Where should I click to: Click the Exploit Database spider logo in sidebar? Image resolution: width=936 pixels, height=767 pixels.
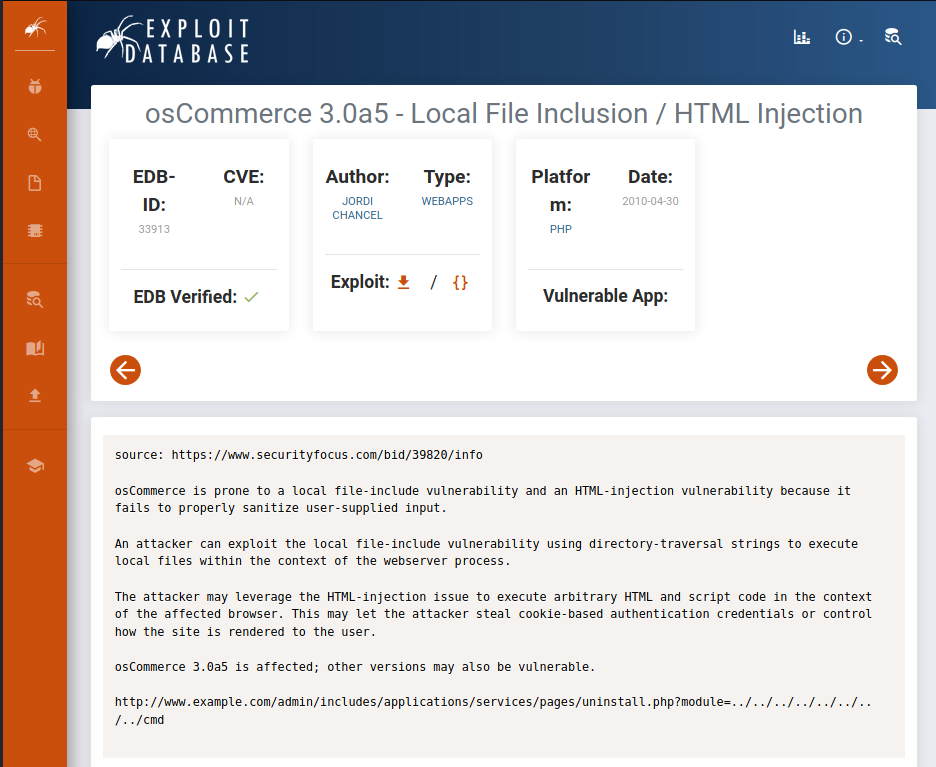[35, 27]
